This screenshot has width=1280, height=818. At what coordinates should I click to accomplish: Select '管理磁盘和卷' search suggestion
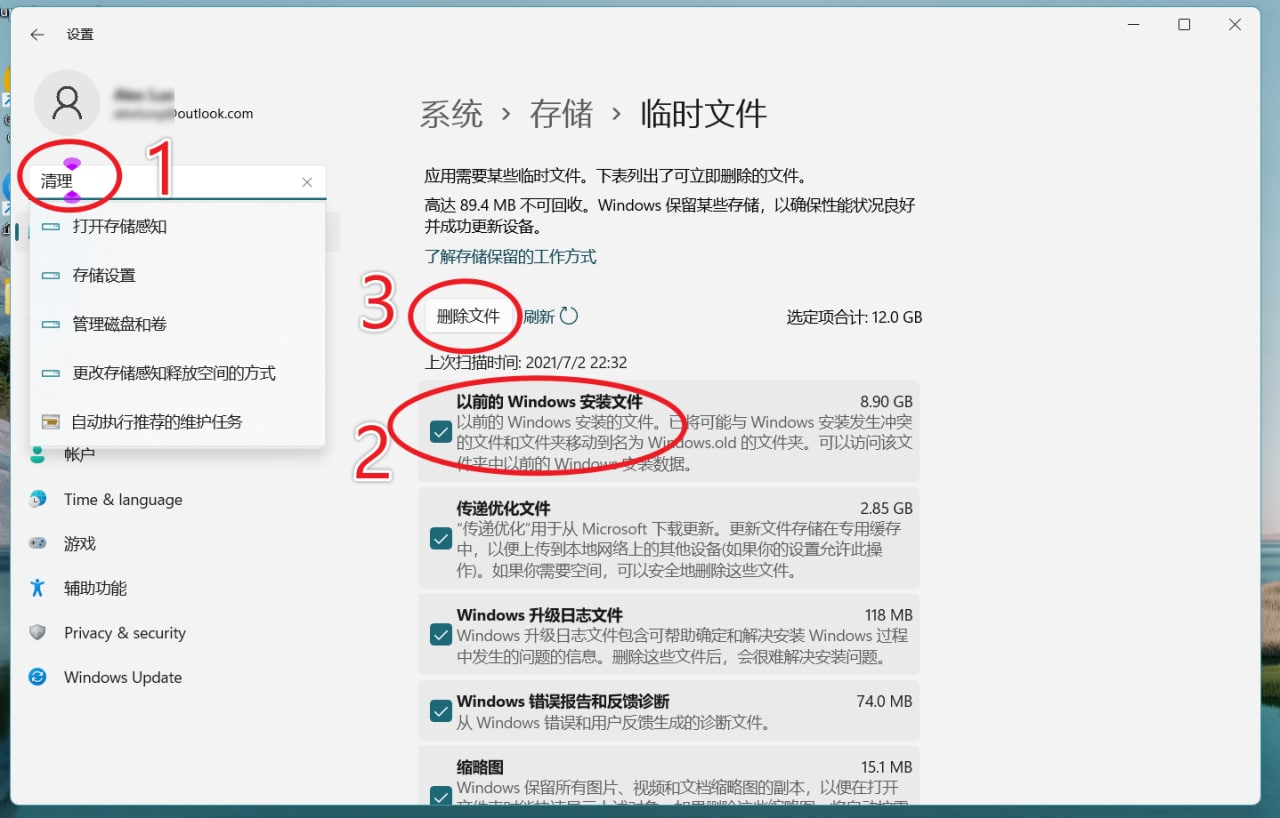[x=120, y=324]
